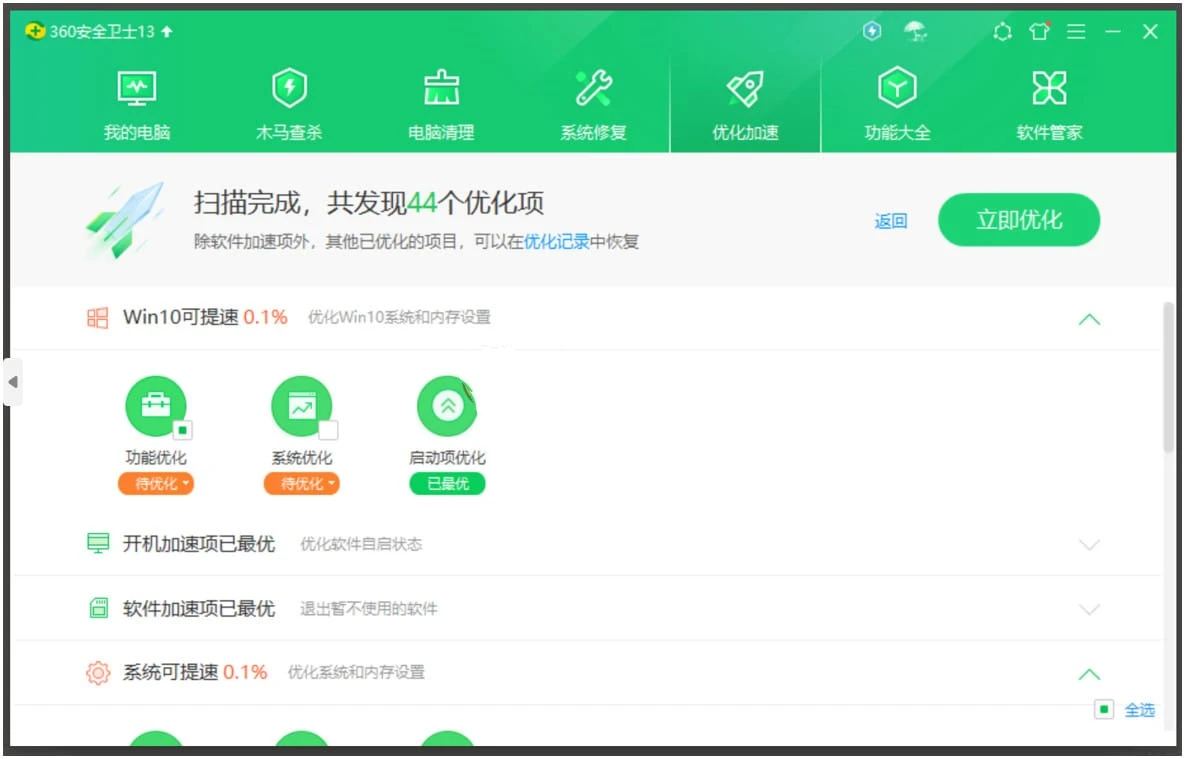This screenshot has height=759, width=1185.
Task: Open the hamburger main menu
Action: tap(1076, 32)
